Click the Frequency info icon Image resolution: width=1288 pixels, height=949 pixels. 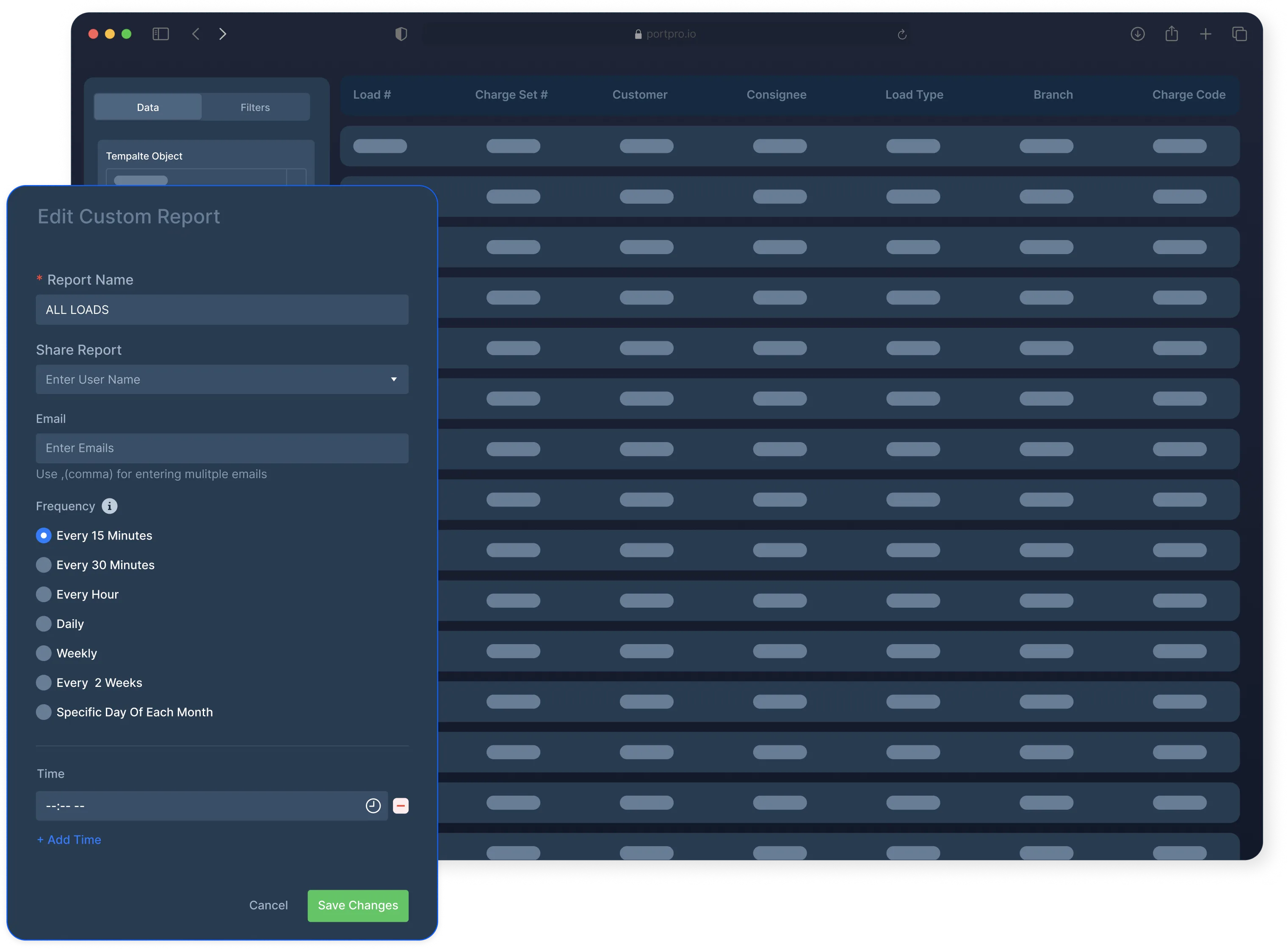(x=109, y=506)
